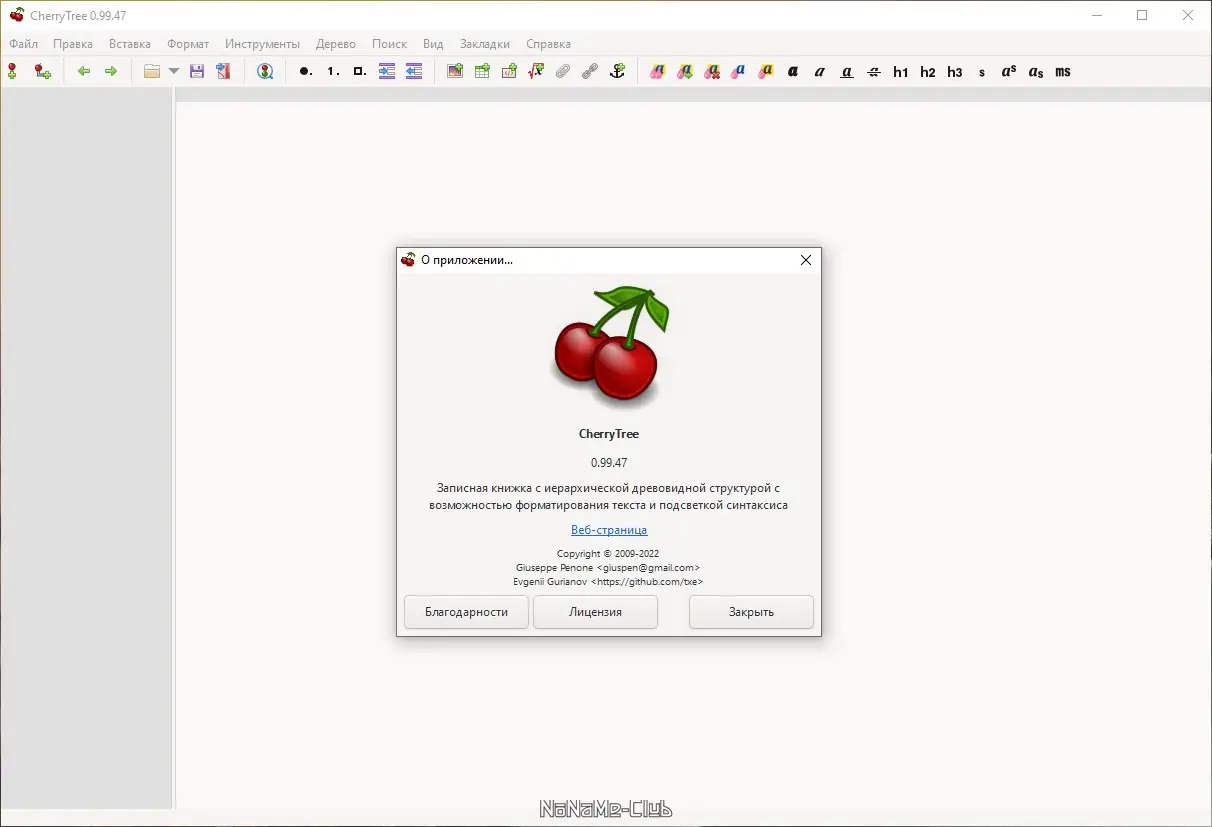Toggle italic text formatting
The image size is (1212, 827).
[x=820, y=72]
